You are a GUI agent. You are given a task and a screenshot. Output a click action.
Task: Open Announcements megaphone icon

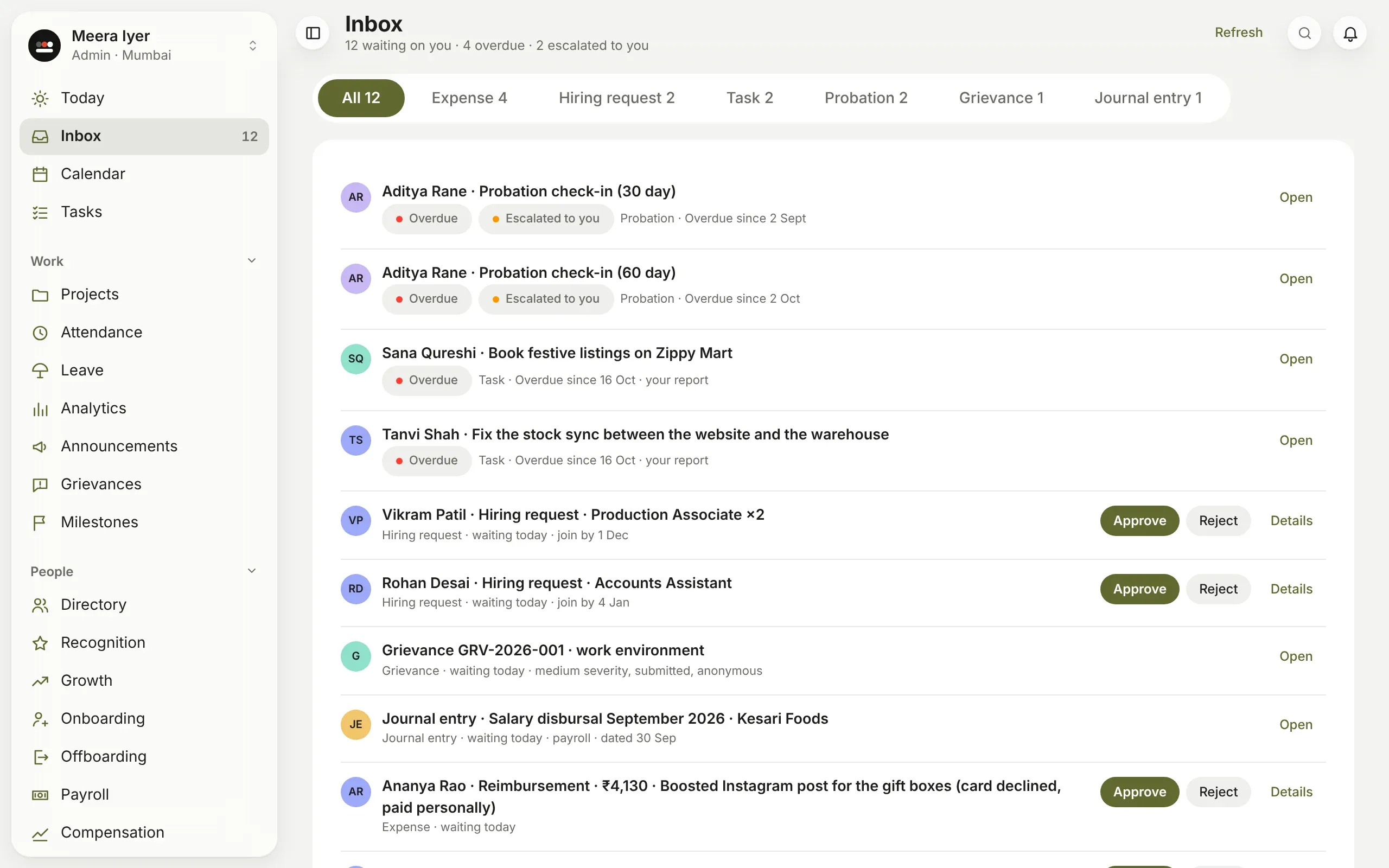(x=40, y=446)
